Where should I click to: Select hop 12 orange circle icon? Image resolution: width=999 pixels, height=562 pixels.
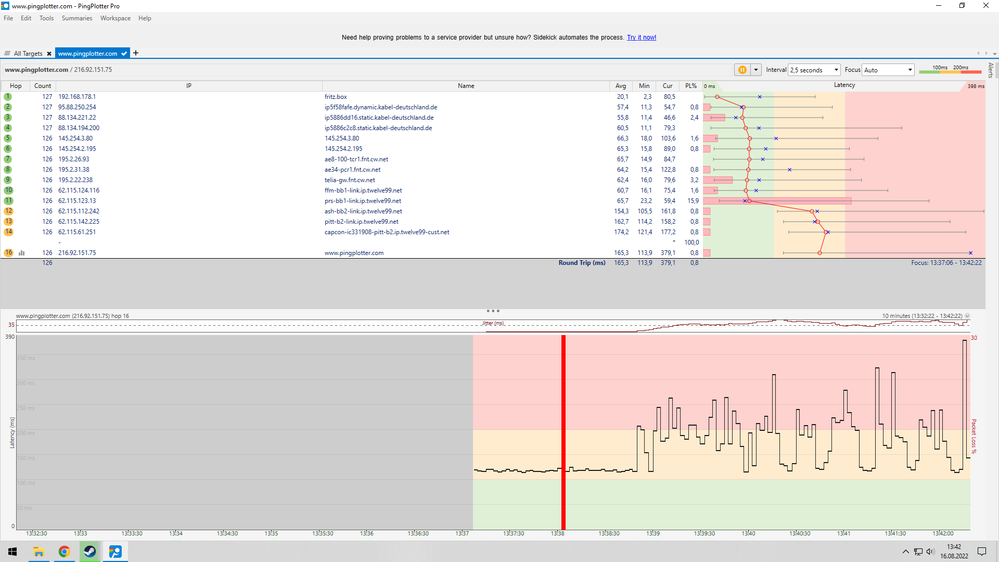click(x=8, y=211)
